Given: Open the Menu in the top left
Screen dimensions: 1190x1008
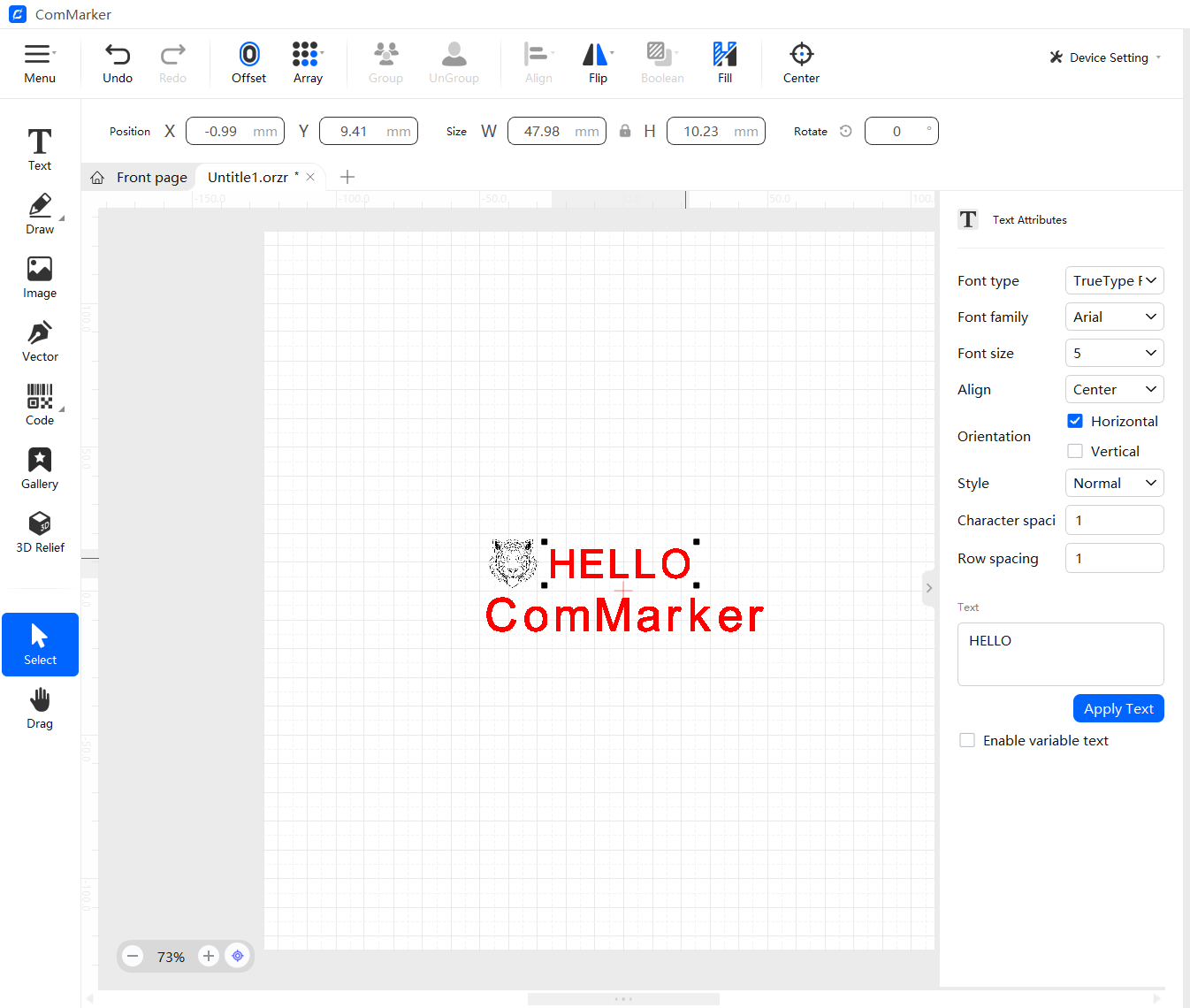Looking at the screenshot, I should tap(40, 60).
